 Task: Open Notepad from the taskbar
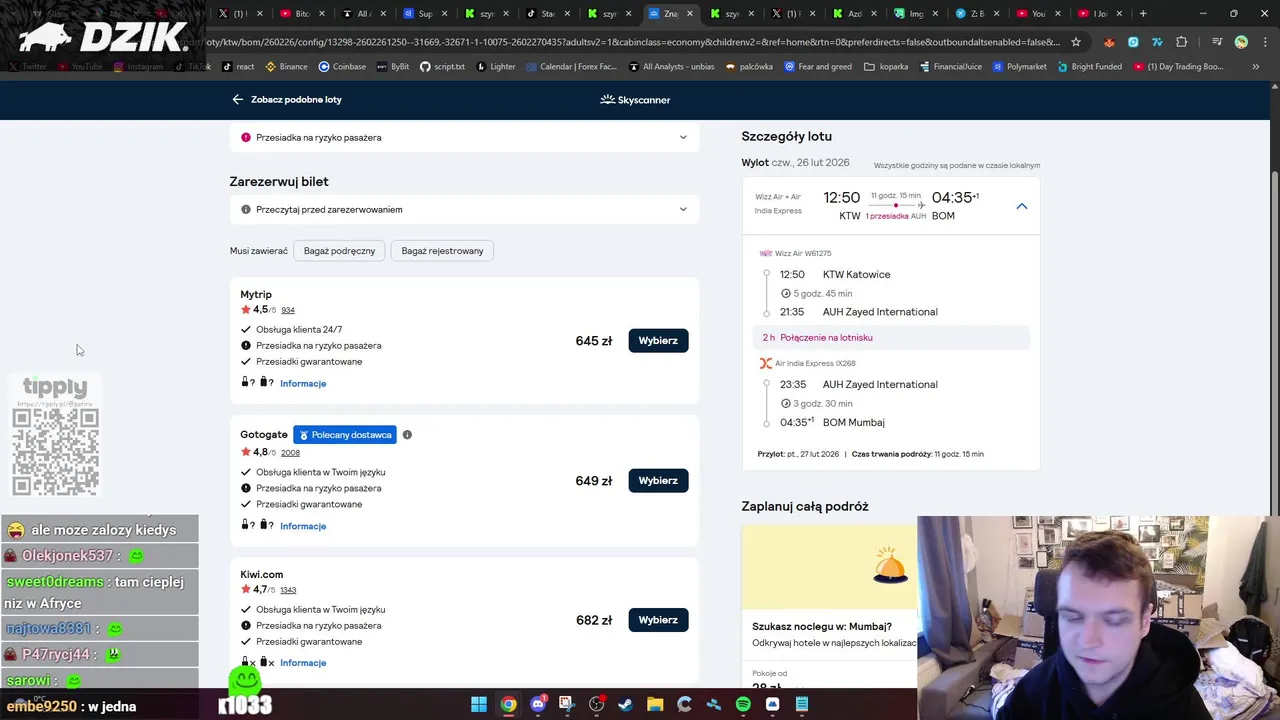[802, 705]
